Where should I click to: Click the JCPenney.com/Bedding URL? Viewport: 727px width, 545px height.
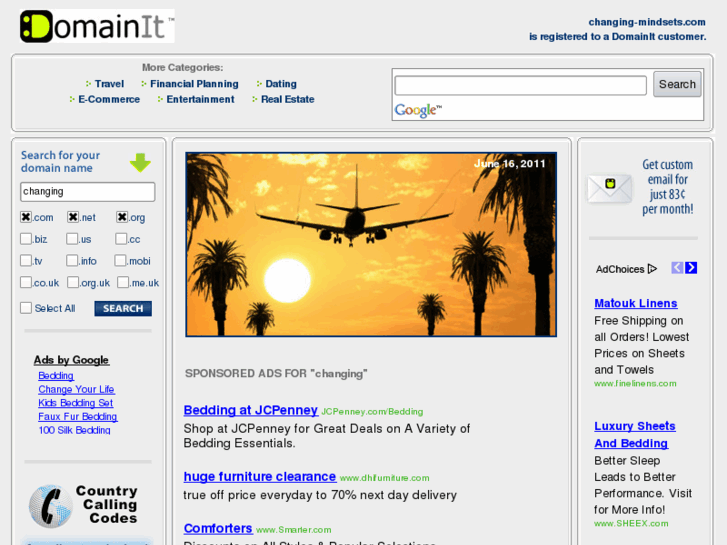372,411
